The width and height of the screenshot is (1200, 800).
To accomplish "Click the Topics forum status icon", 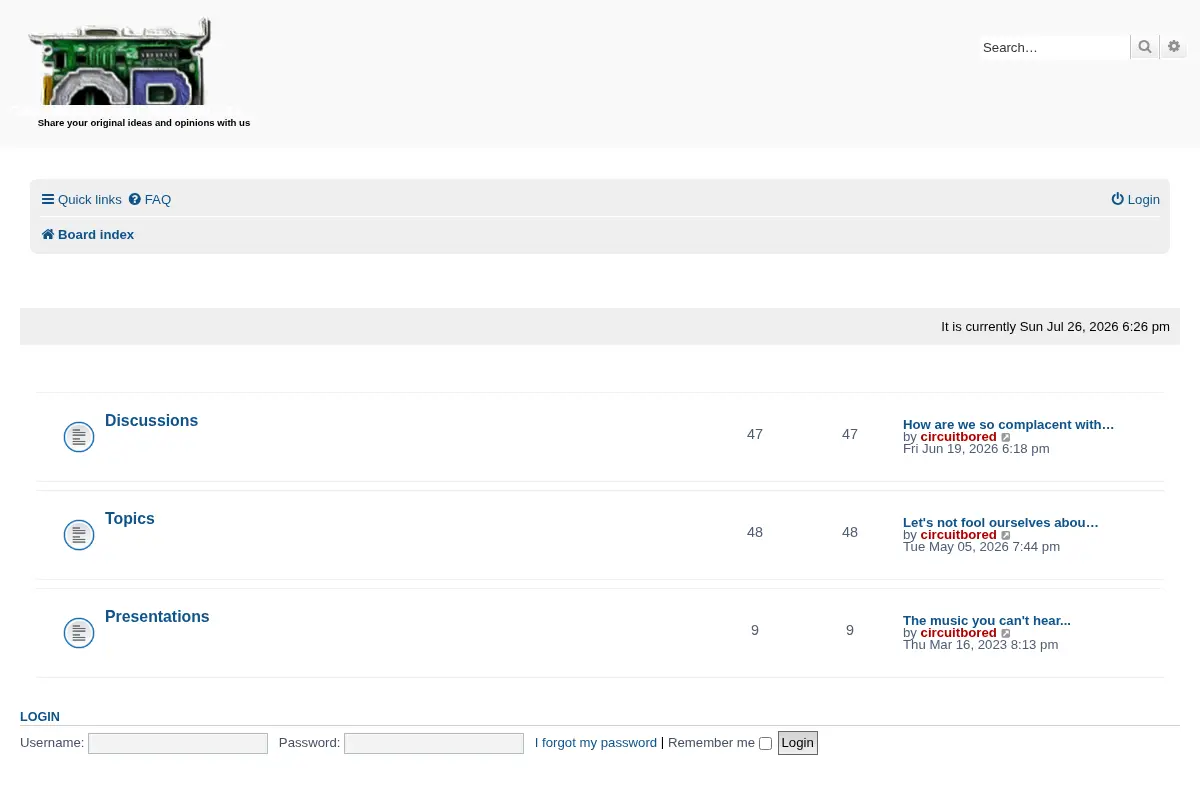I will pyautogui.click(x=79, y=535).
